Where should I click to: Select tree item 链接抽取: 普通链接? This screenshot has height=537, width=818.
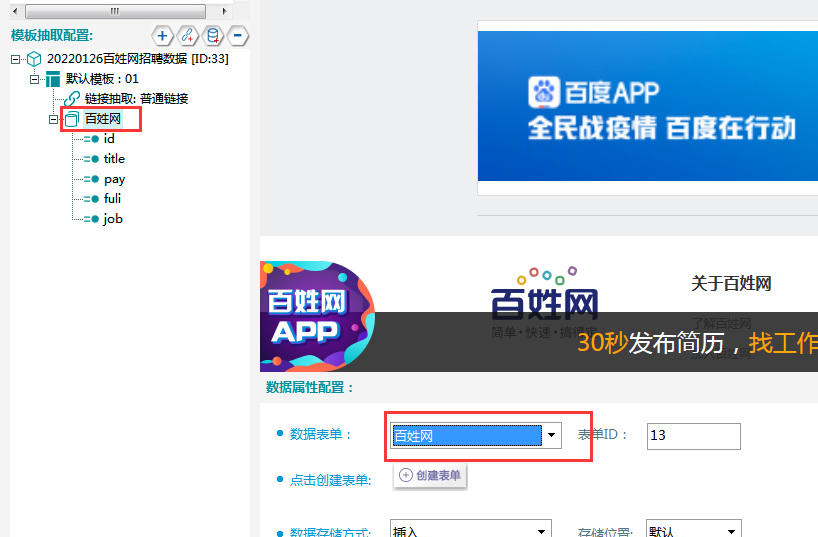[136, 99]
